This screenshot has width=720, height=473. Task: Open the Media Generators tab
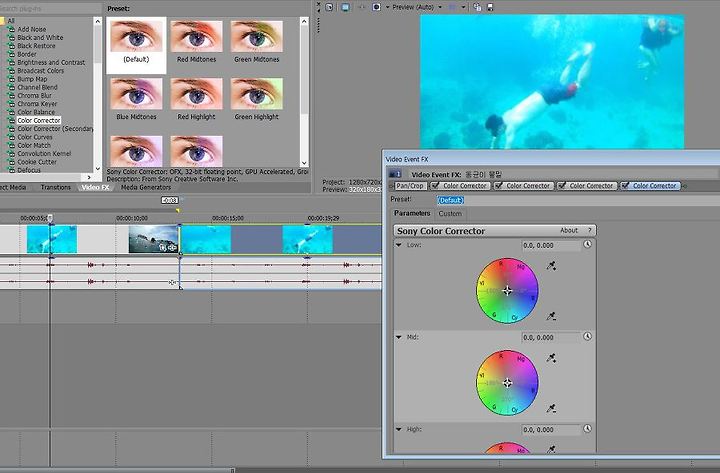[146, 187]
